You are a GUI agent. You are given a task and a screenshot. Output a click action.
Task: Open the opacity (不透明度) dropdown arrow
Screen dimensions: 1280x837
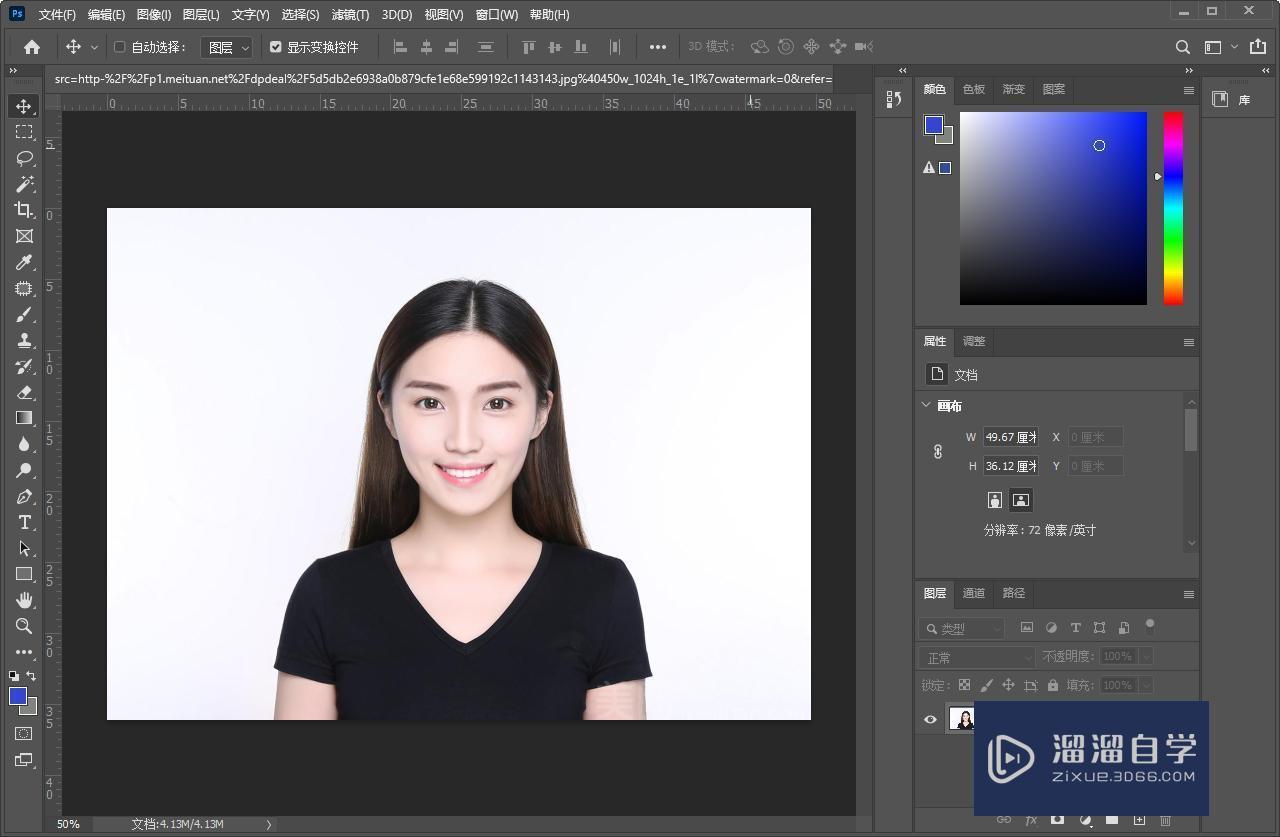[1146, 657]
